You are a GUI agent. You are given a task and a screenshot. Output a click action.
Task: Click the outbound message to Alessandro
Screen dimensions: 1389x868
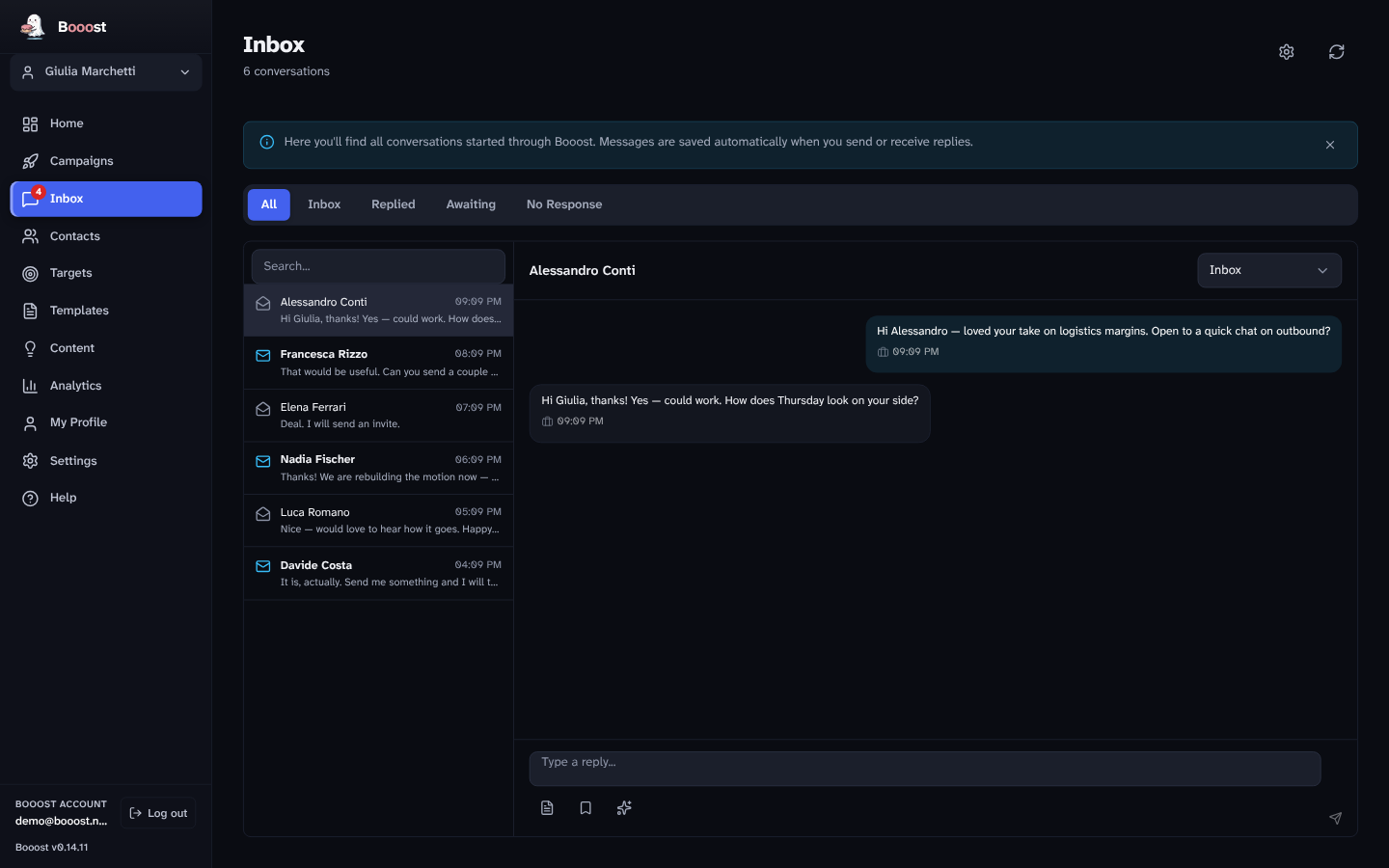[1103, 344]
